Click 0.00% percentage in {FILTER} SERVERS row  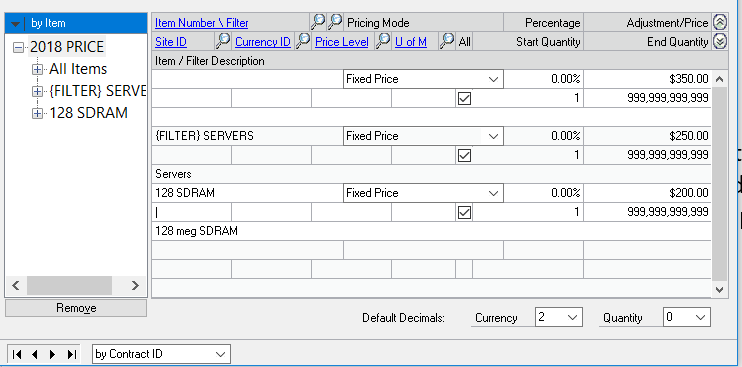point(543,136)
